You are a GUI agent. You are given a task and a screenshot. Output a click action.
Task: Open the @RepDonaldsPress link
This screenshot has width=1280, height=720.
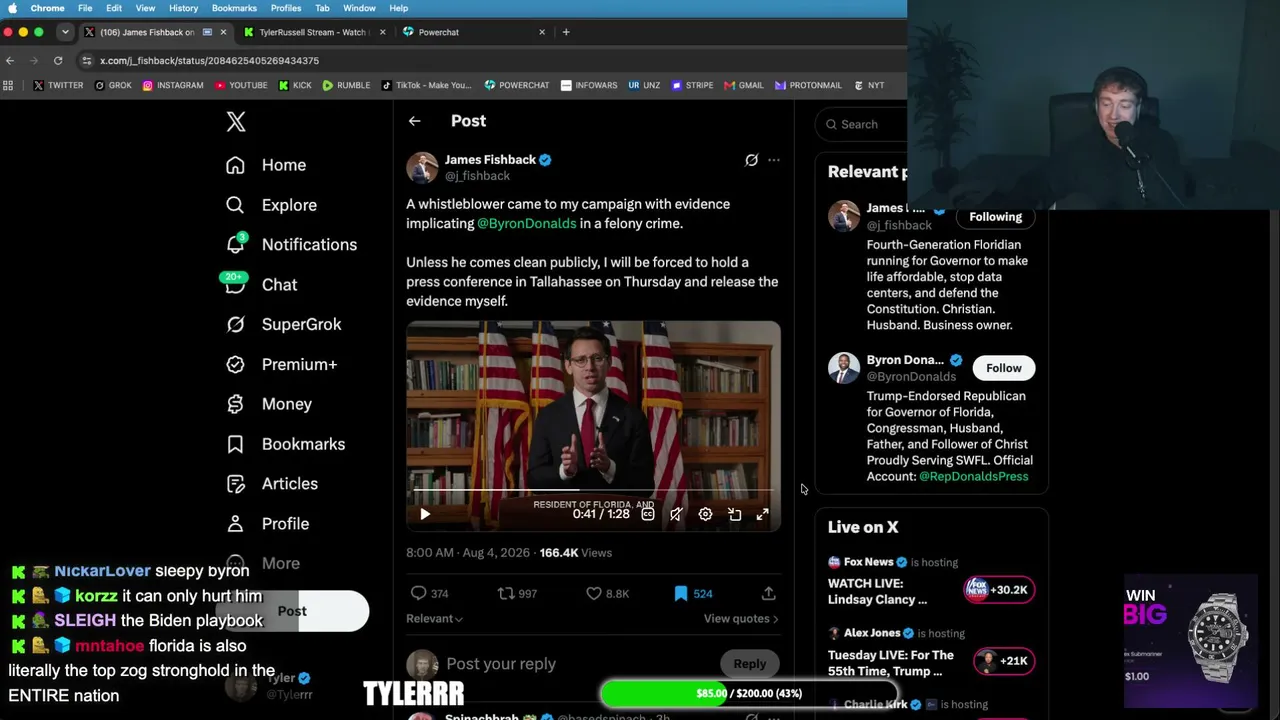point(974,476)
